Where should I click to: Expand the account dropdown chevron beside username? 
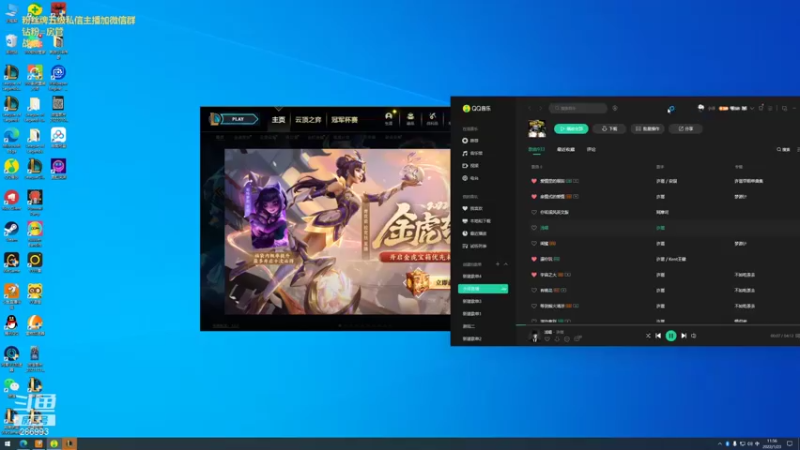point(752,108)
